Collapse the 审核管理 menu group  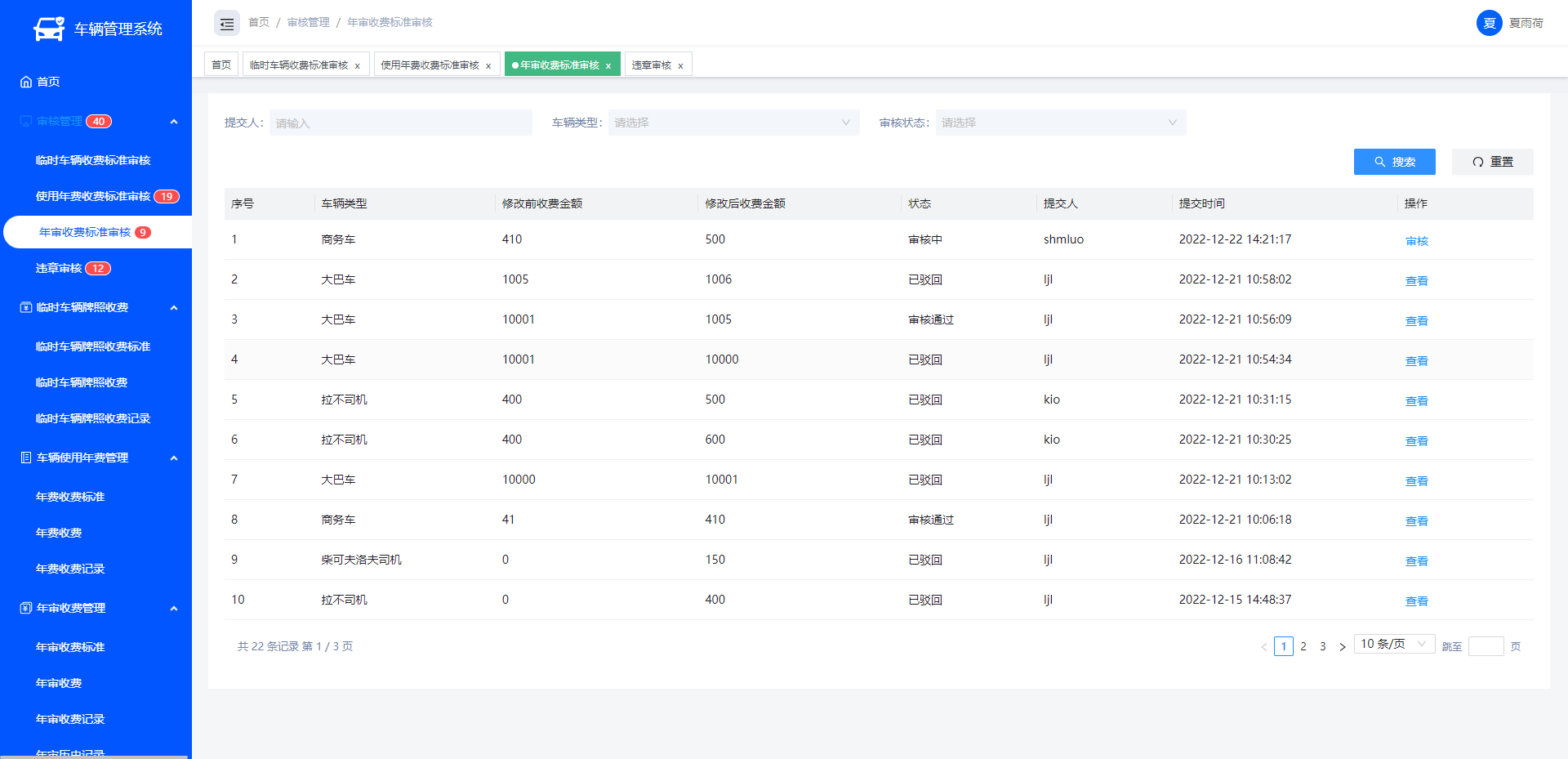pyautogui.click(x=174, y=122)
